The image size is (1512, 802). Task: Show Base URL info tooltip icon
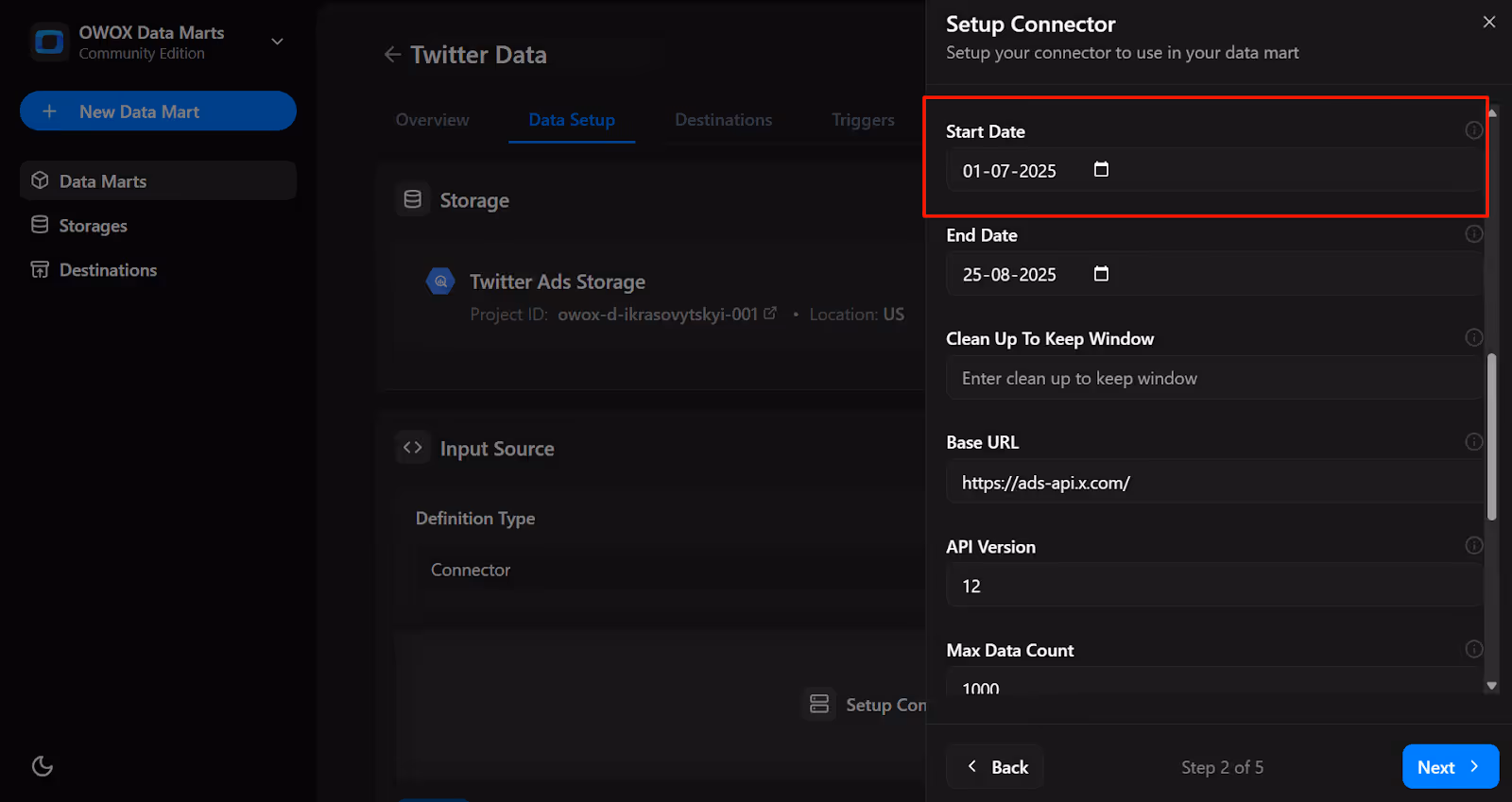(1473, 441)
